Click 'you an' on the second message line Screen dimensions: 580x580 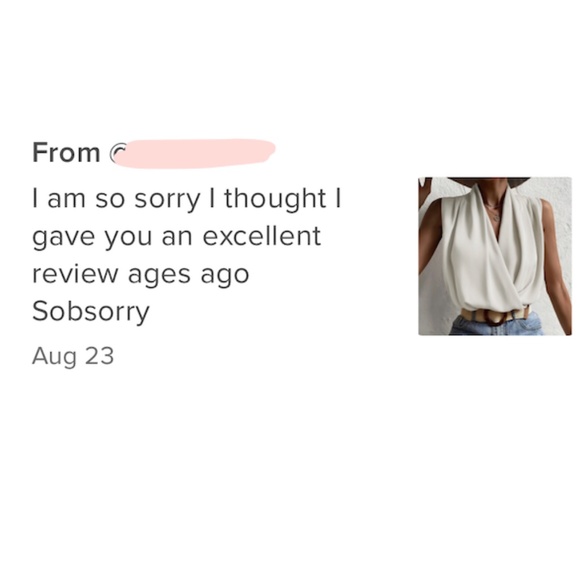148,238
